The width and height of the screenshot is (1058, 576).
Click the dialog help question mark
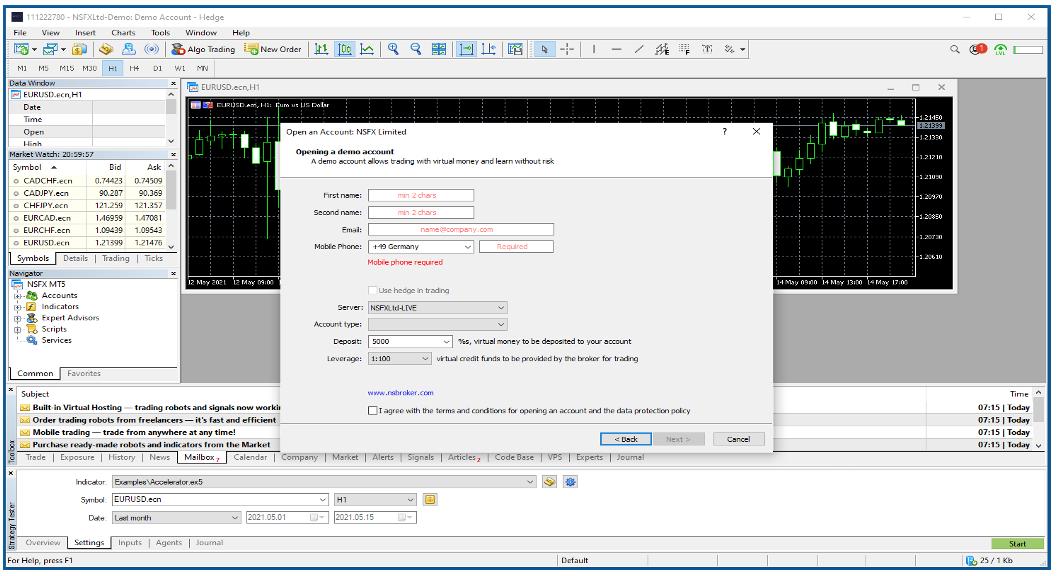[725, 132]
